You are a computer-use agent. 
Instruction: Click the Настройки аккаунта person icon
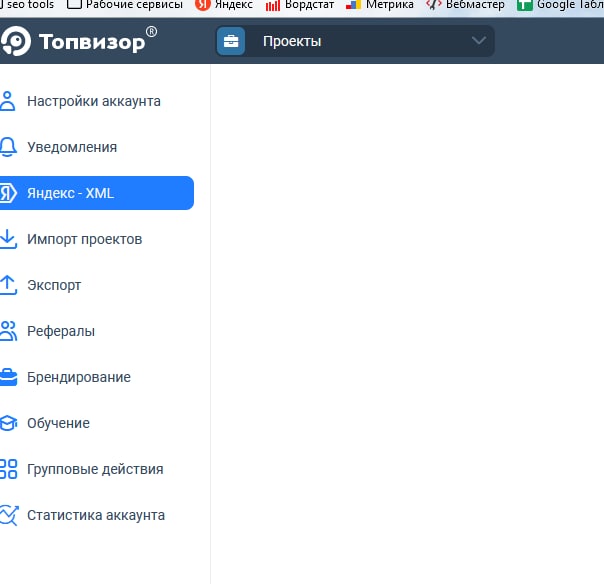(7, 101)
